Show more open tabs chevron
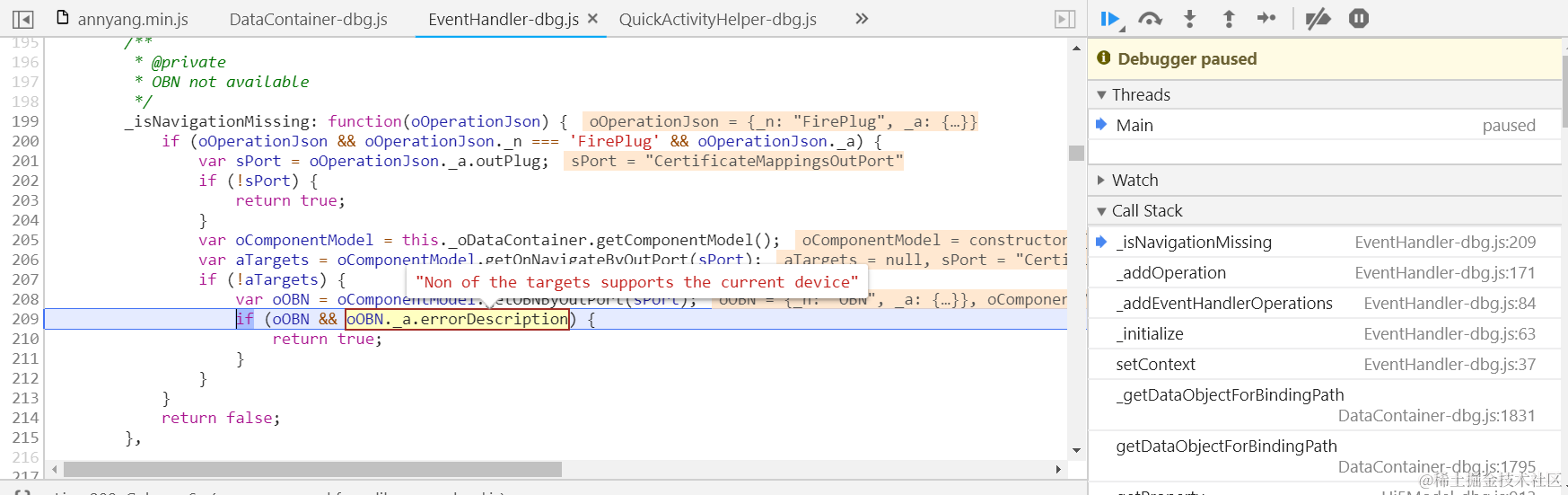Screen dimensions: 1568x495 (x=862, y=19)
